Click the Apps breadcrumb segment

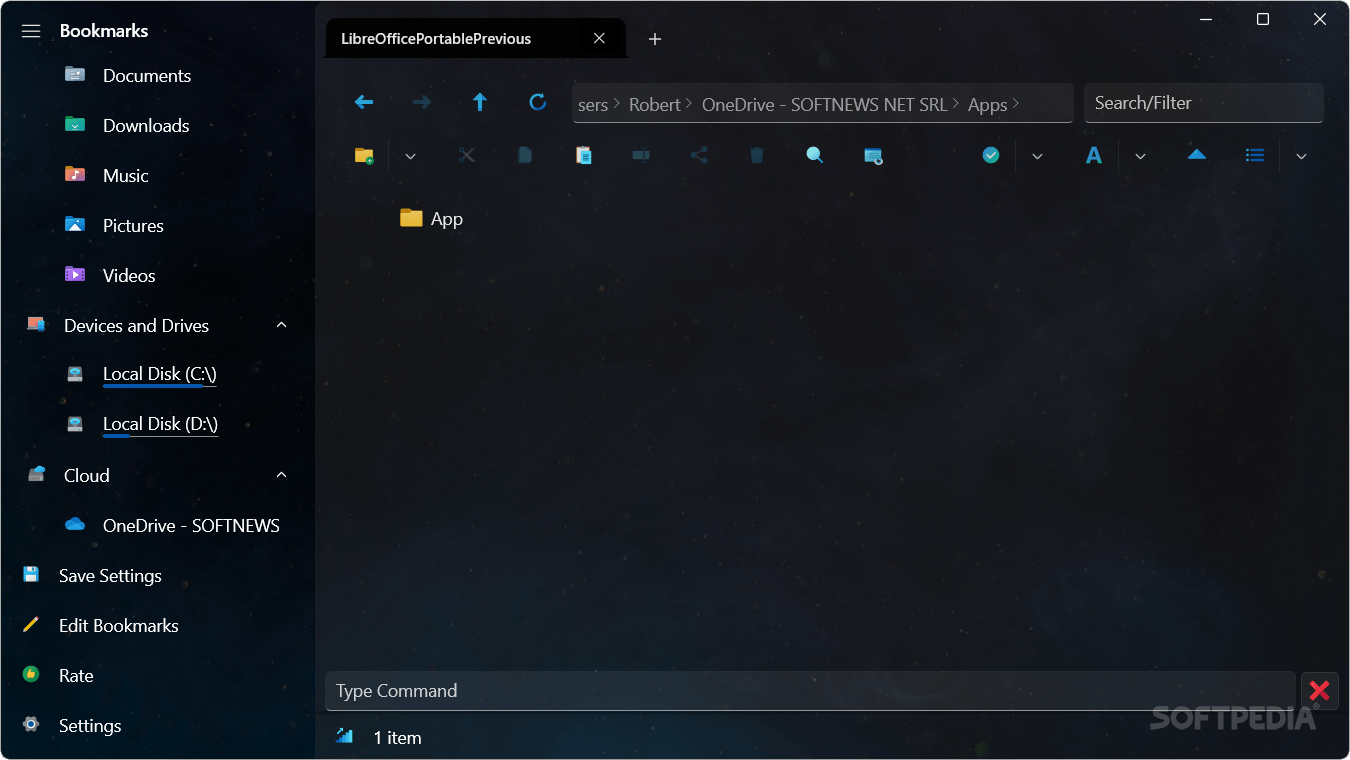coord(988,105)
